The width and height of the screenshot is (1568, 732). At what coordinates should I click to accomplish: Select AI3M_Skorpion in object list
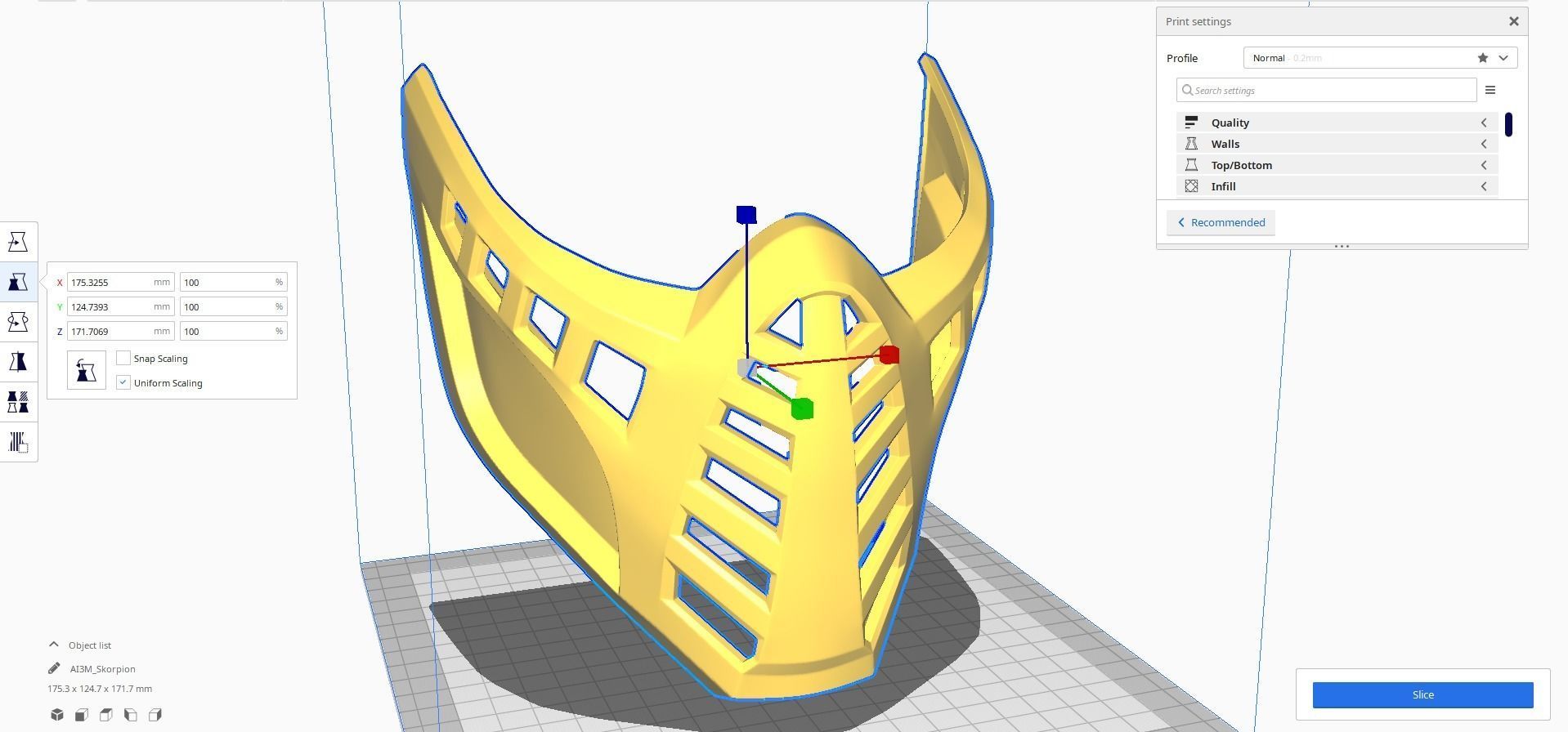tap(102, 669)
